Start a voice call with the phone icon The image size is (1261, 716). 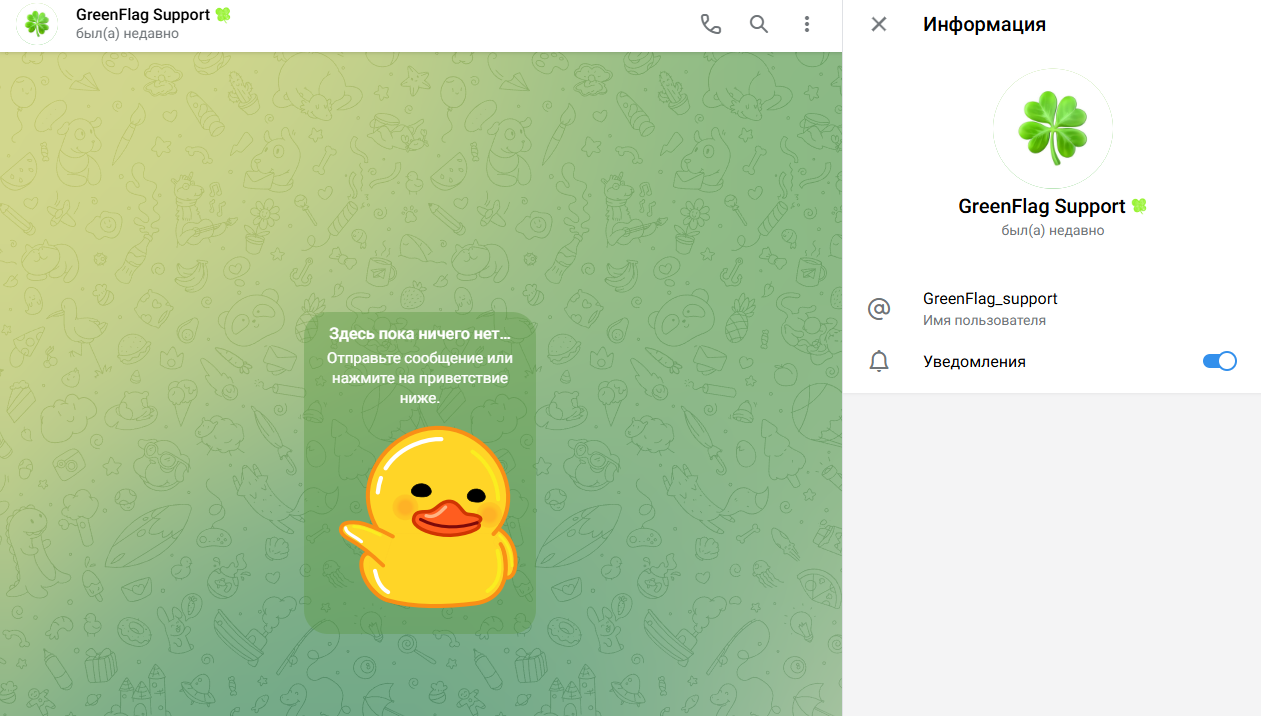[x=710, y=25]
